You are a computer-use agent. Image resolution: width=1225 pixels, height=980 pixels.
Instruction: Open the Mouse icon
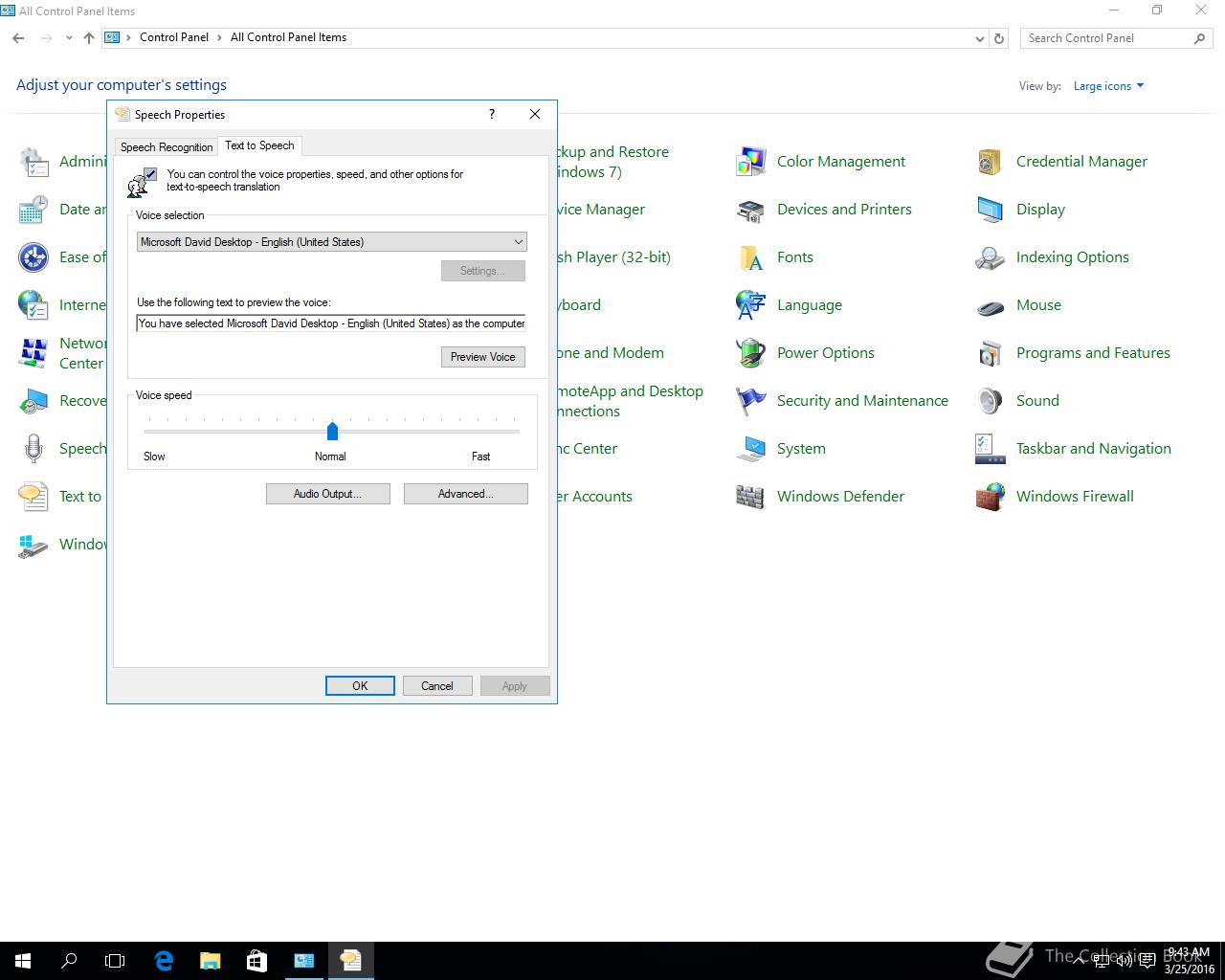pyautogui.click(x=991, y=305)
